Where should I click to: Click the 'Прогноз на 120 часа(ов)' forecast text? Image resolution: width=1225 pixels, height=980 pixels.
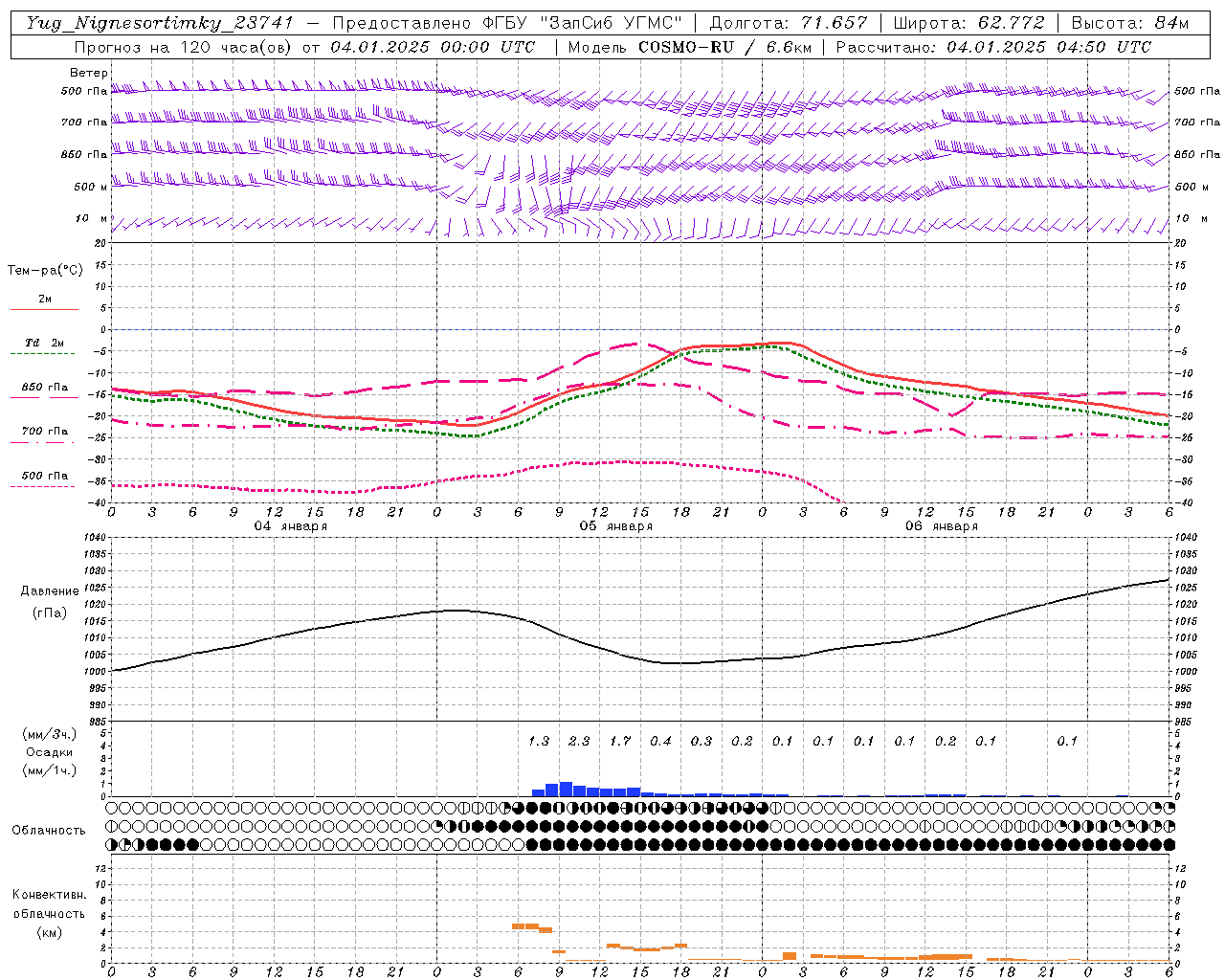182,47
